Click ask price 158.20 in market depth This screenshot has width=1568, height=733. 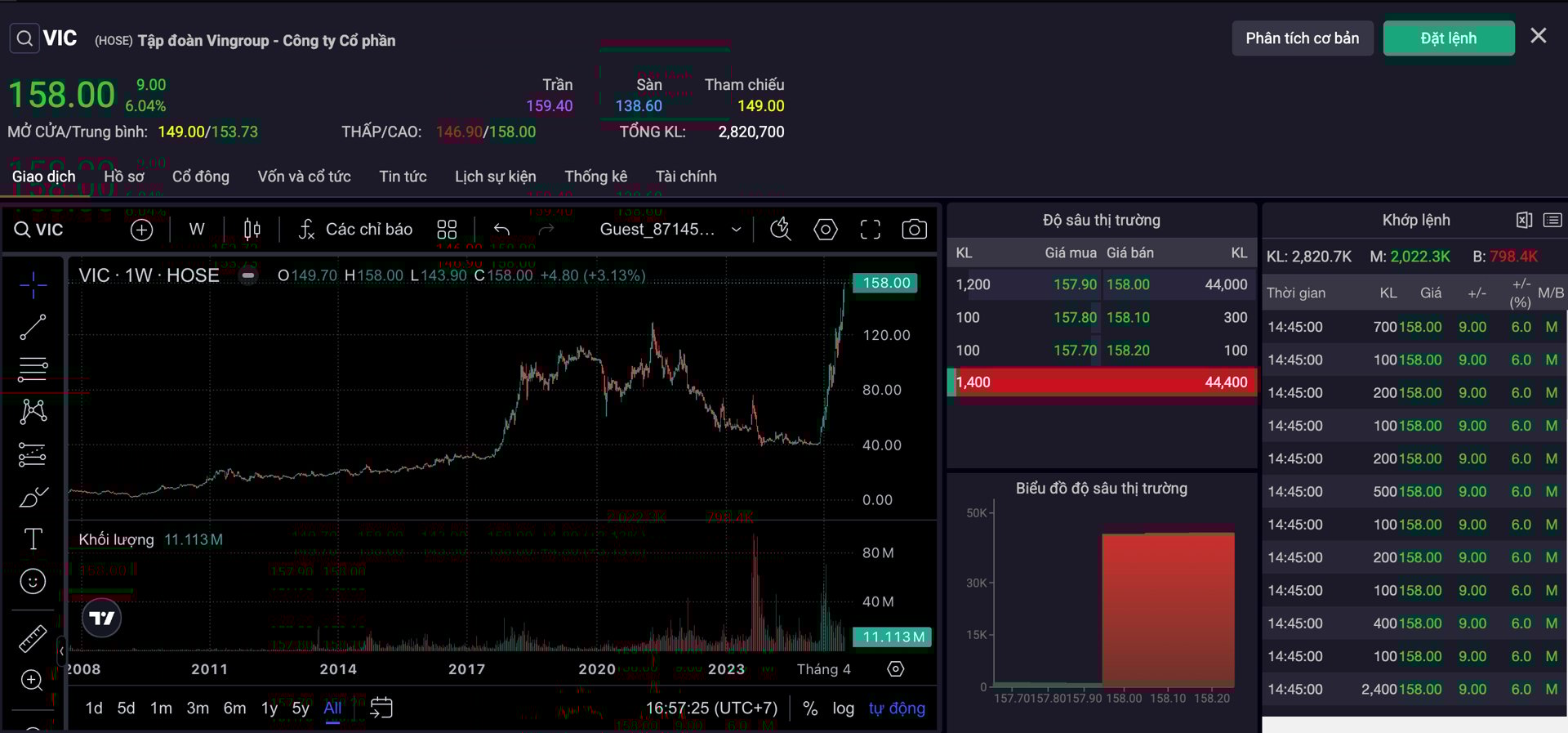[x=1128, y=350]
